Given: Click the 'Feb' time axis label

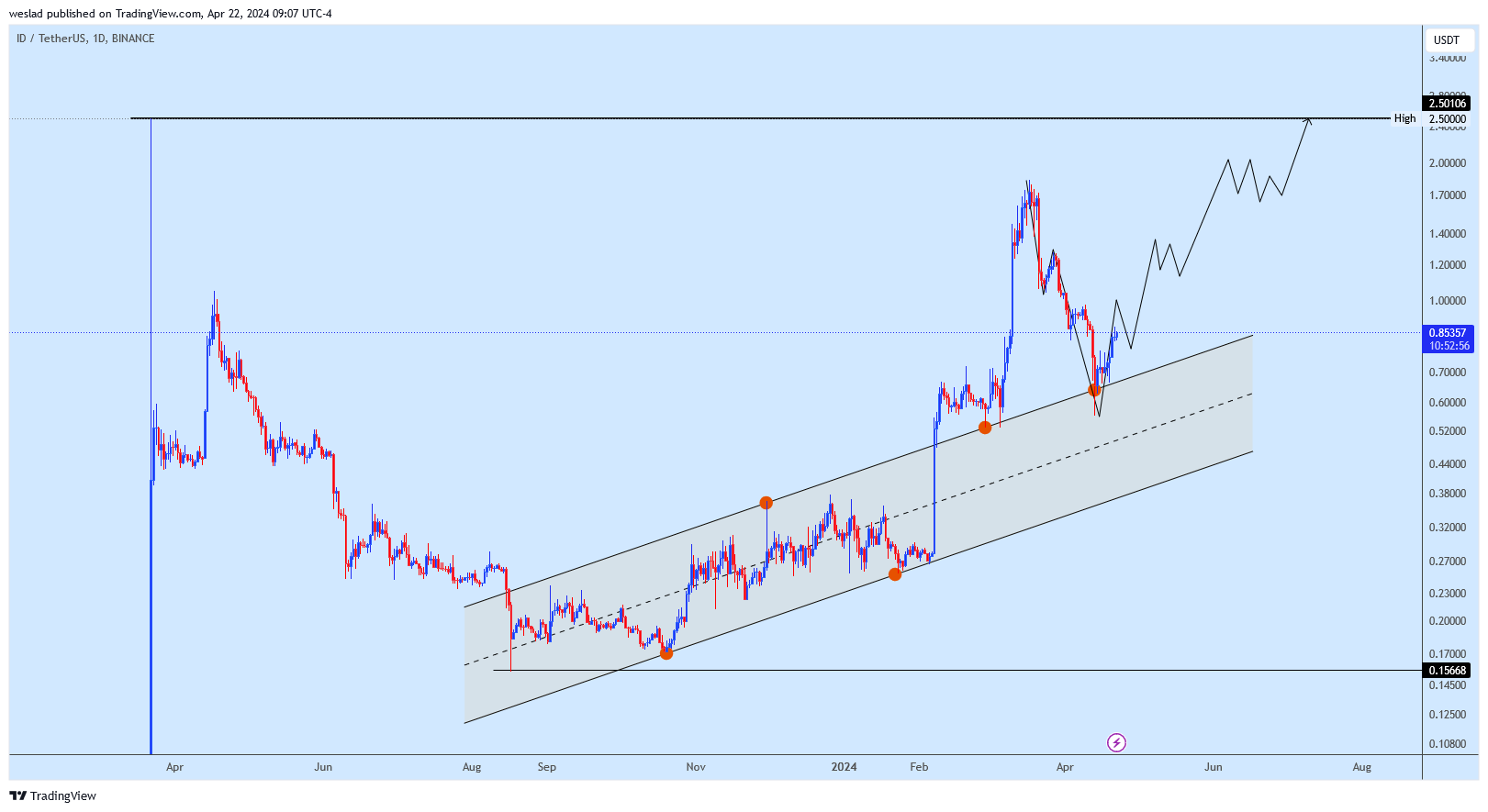Looking at the screenshot, I should click(919, 767).
